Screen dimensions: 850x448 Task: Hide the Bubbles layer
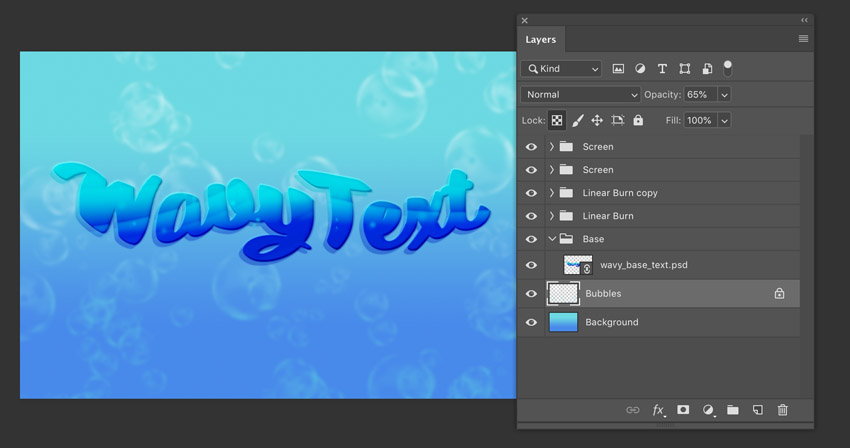531,294
